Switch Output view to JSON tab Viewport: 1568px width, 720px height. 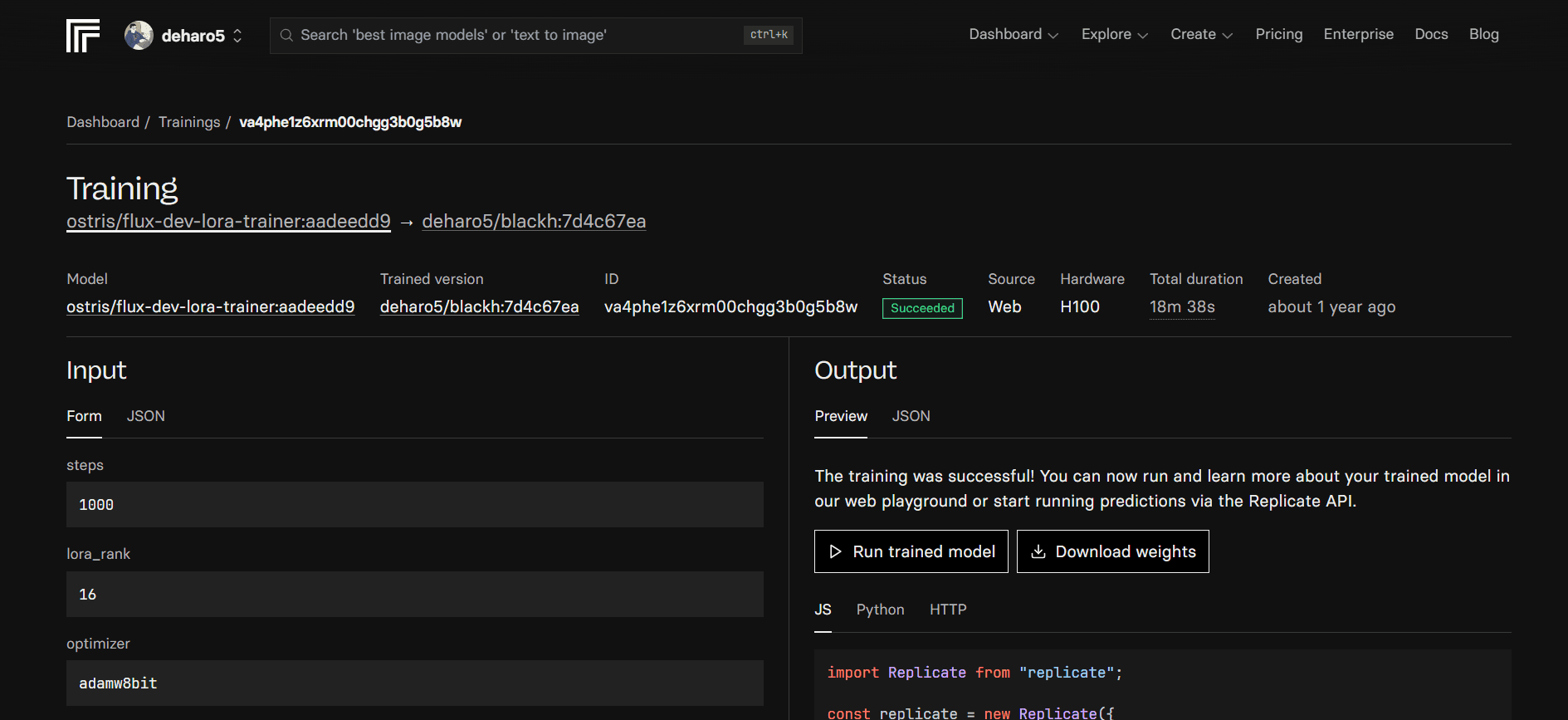(911, 416)
